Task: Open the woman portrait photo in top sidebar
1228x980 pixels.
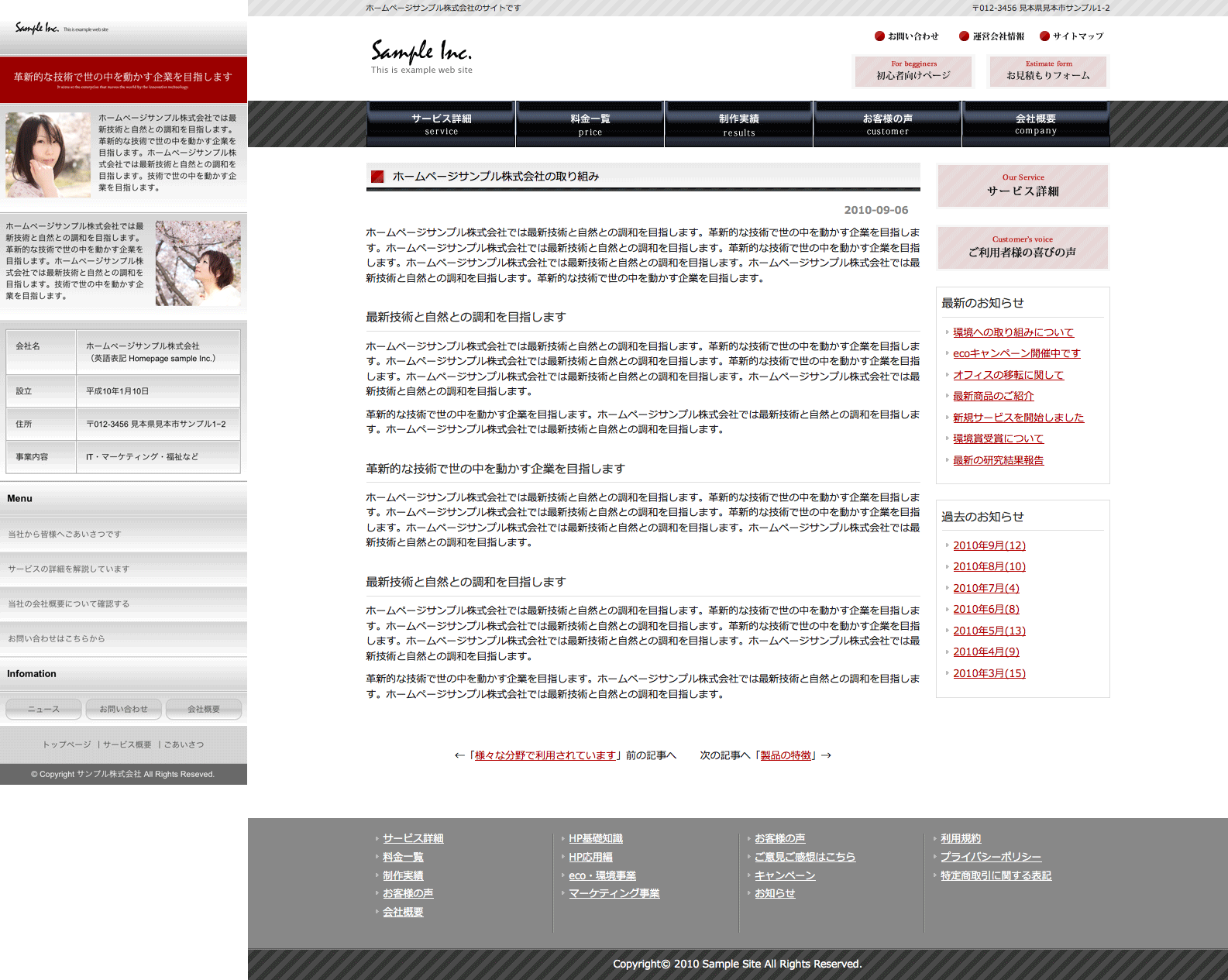Action: pos(48,155)
